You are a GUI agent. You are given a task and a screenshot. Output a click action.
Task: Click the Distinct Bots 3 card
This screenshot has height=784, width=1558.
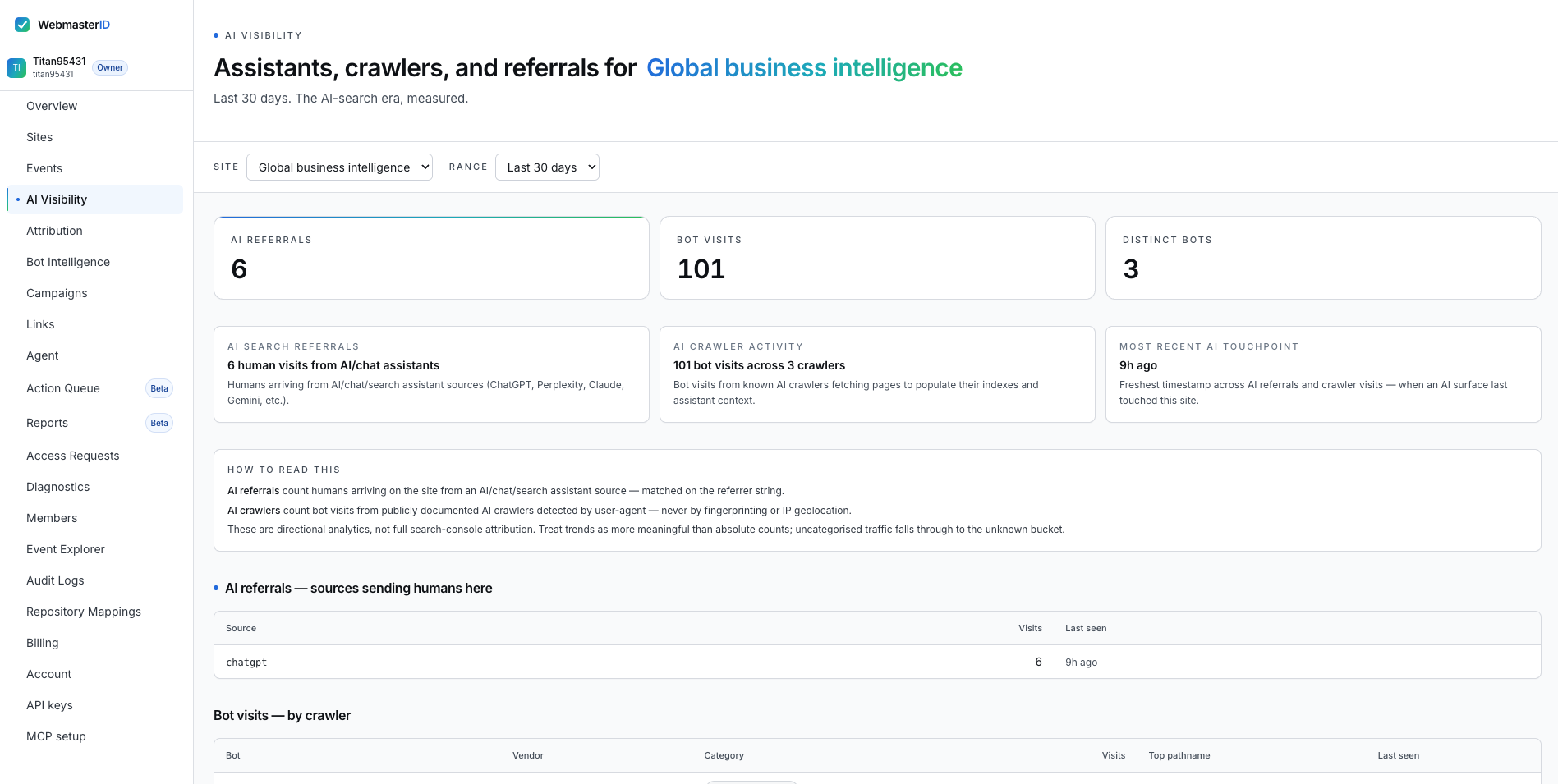1323,258
